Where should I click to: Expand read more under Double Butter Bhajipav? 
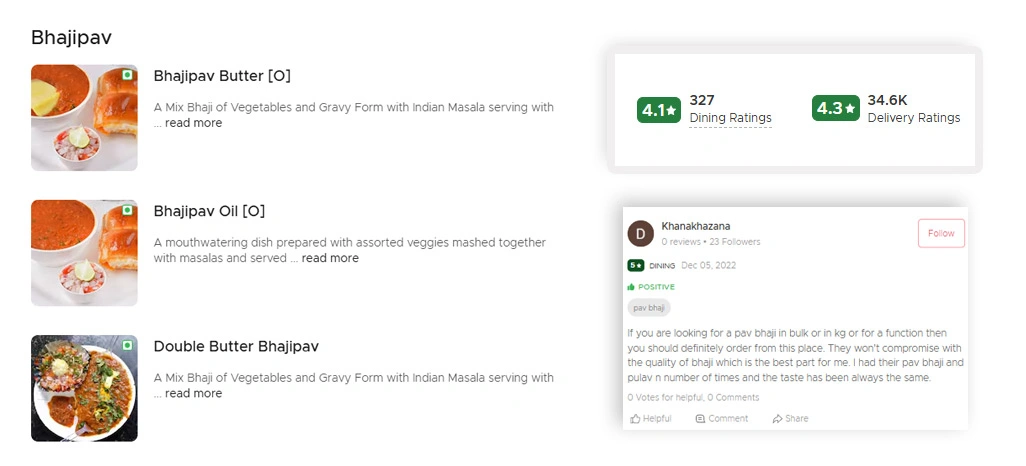point(194,393)
